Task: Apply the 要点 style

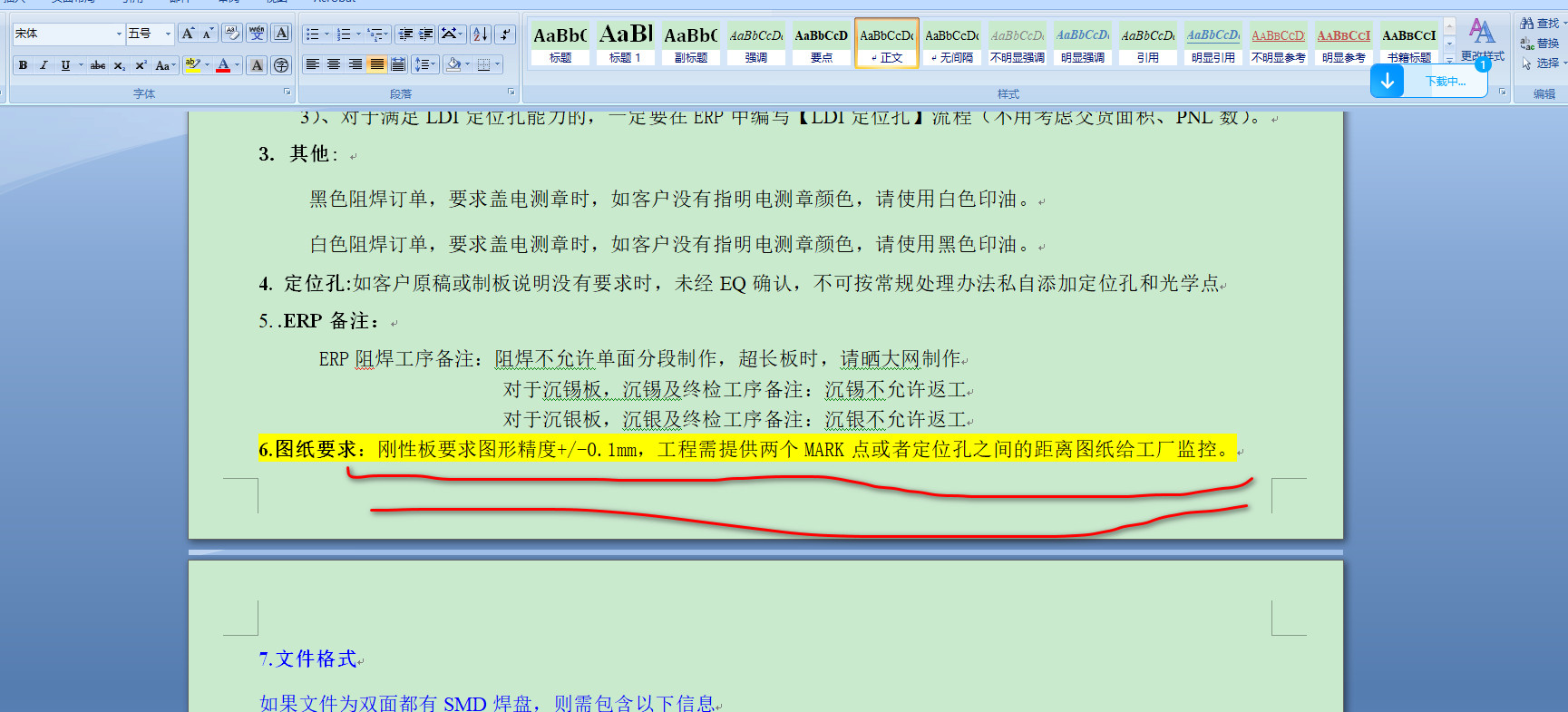Action: [x=822, y=44]
